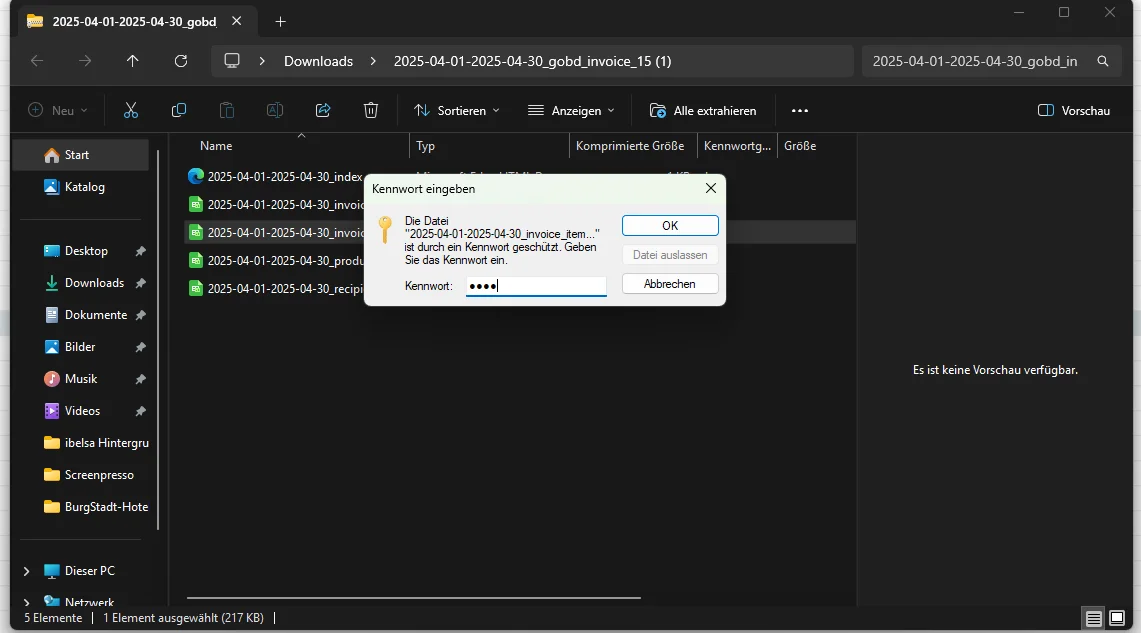
Task: Click chevron before Downloads in address bar
Action: [x=262, y=61]
